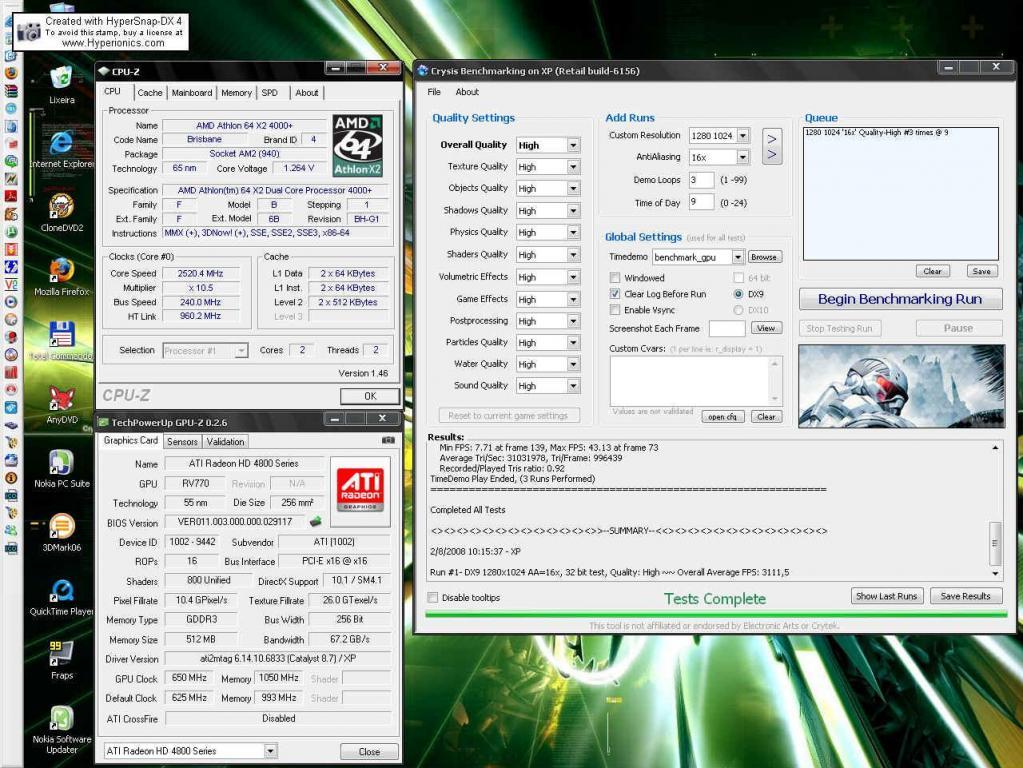Open the Overall Quality dropdown
The height and width of the screenshot is (768, 1023).
(573, 146)
